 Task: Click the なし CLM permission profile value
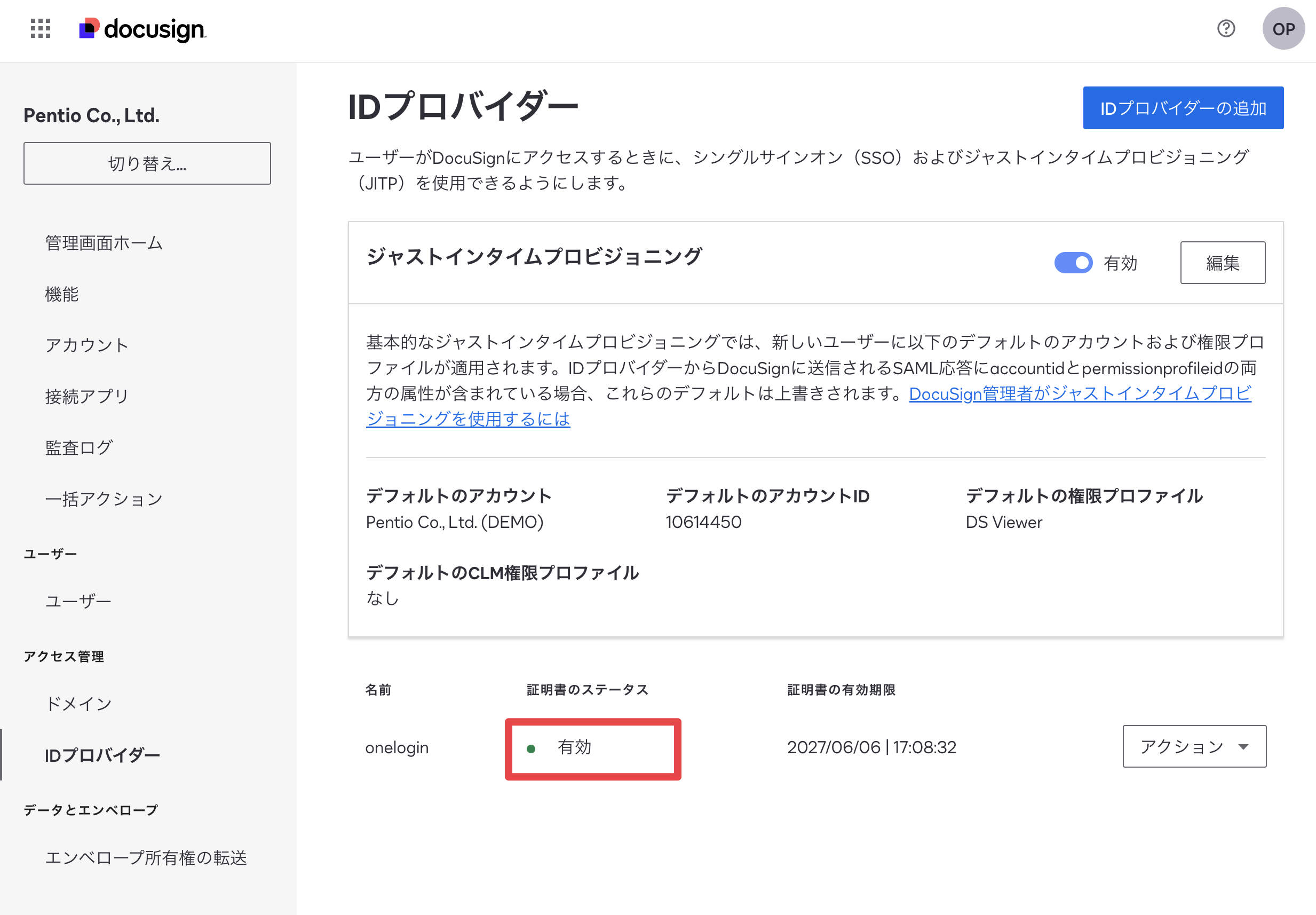click(382, 598)
